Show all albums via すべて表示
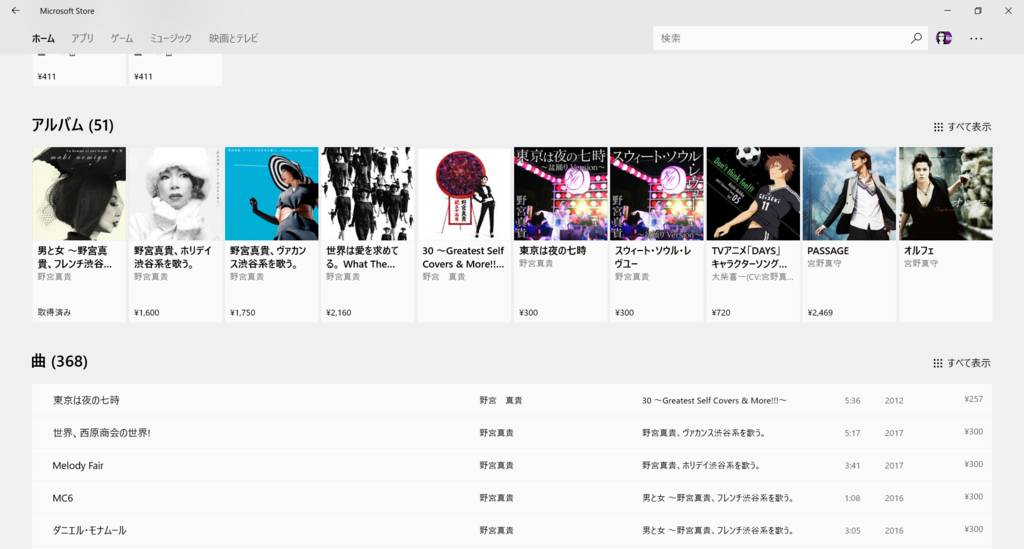 point(969,127)
